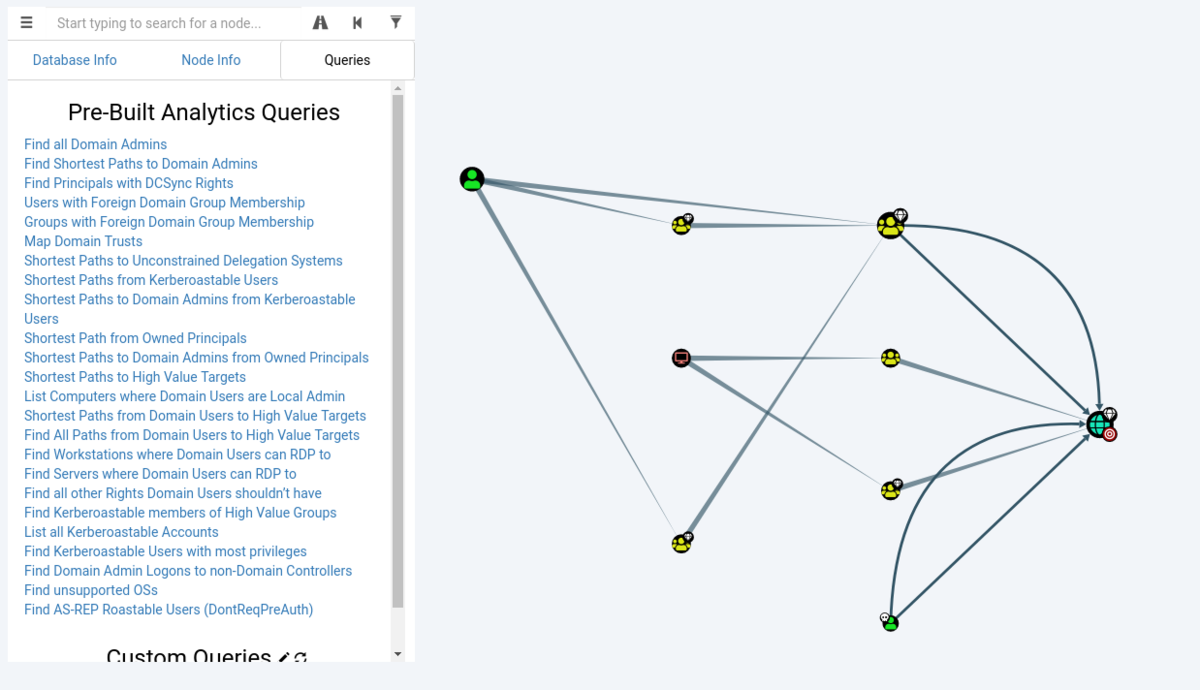Run Find all Domain Admins query
Screen dimensions: 1200x690
96,144
